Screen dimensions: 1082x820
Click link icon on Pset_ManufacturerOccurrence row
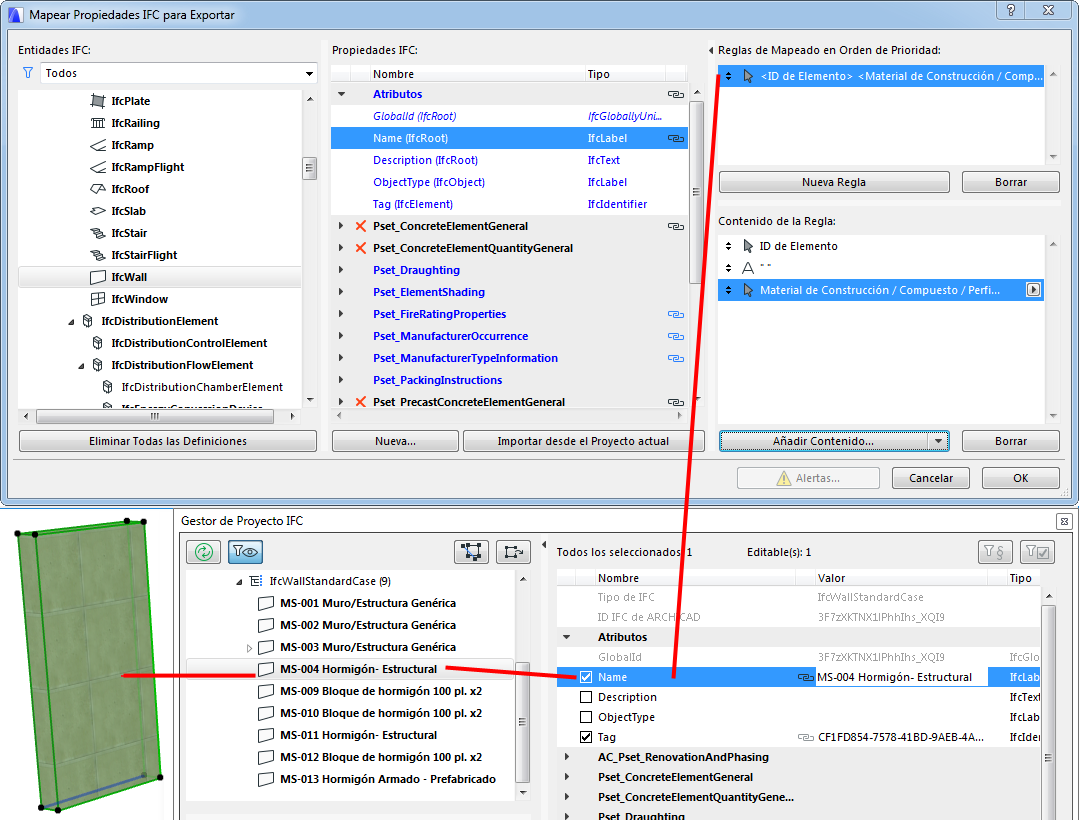point(676,336)
